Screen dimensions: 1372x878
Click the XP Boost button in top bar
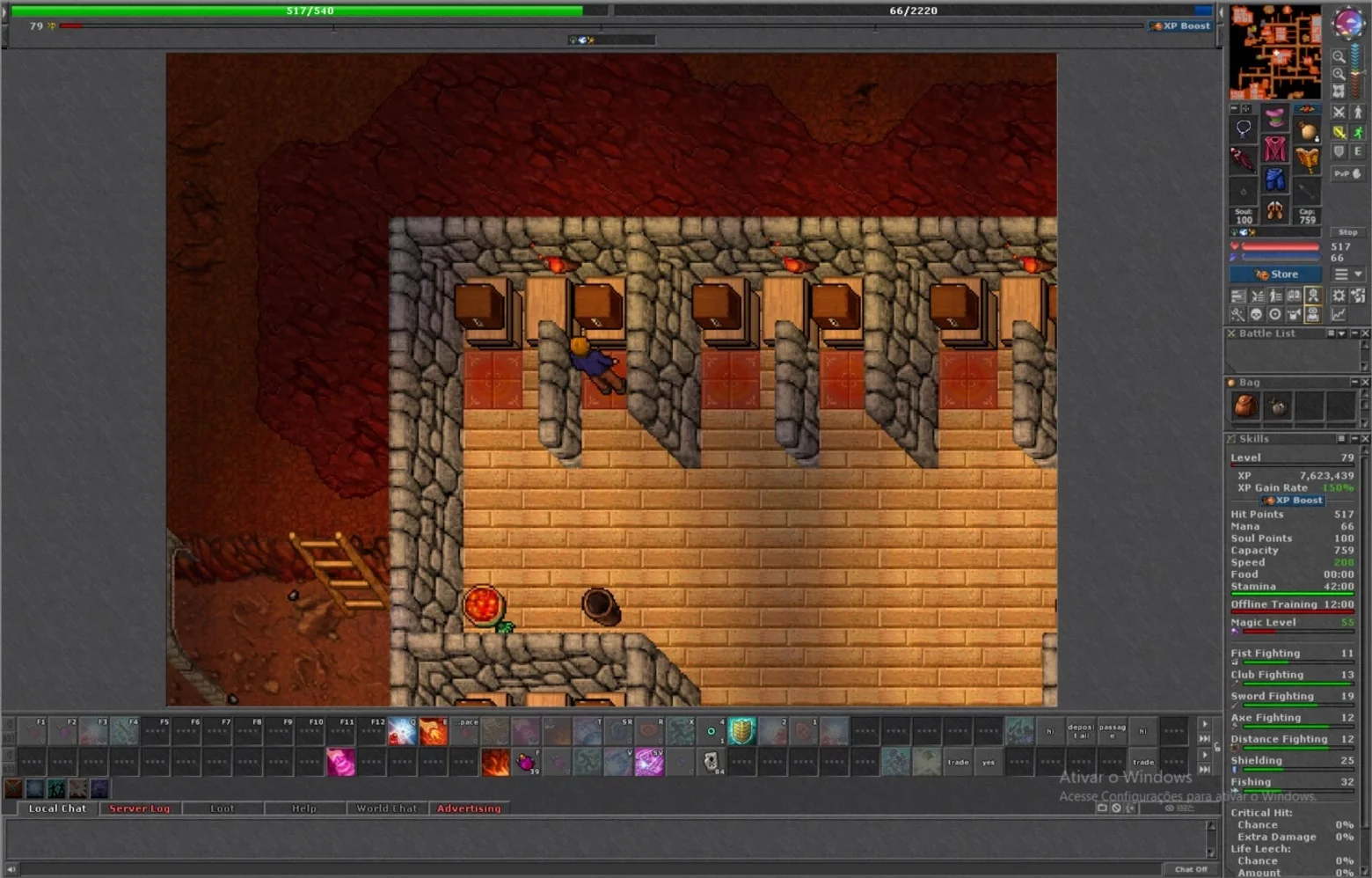click(1181, 26)
